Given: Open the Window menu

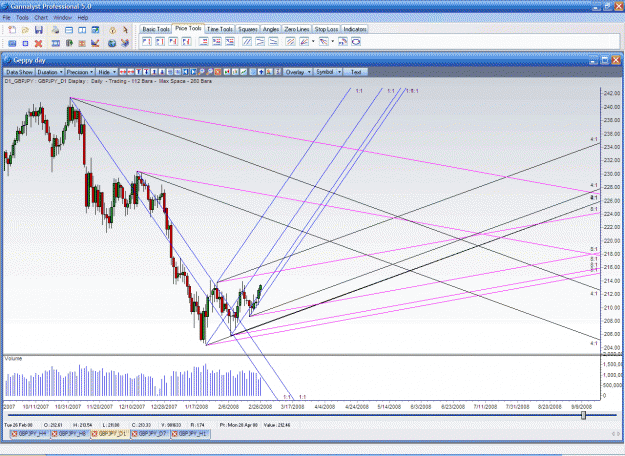Looking at the screenshot, I should 63,18.
